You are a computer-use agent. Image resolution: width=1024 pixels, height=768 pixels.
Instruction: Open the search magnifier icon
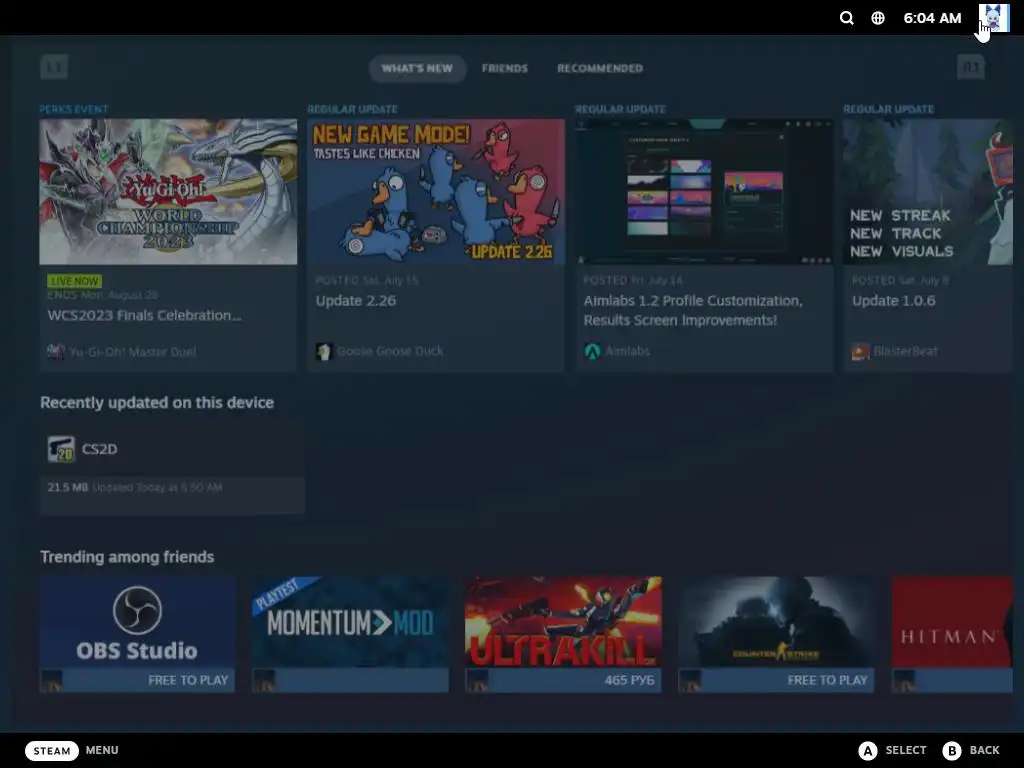pyautogui.click(x=846, y=18)
